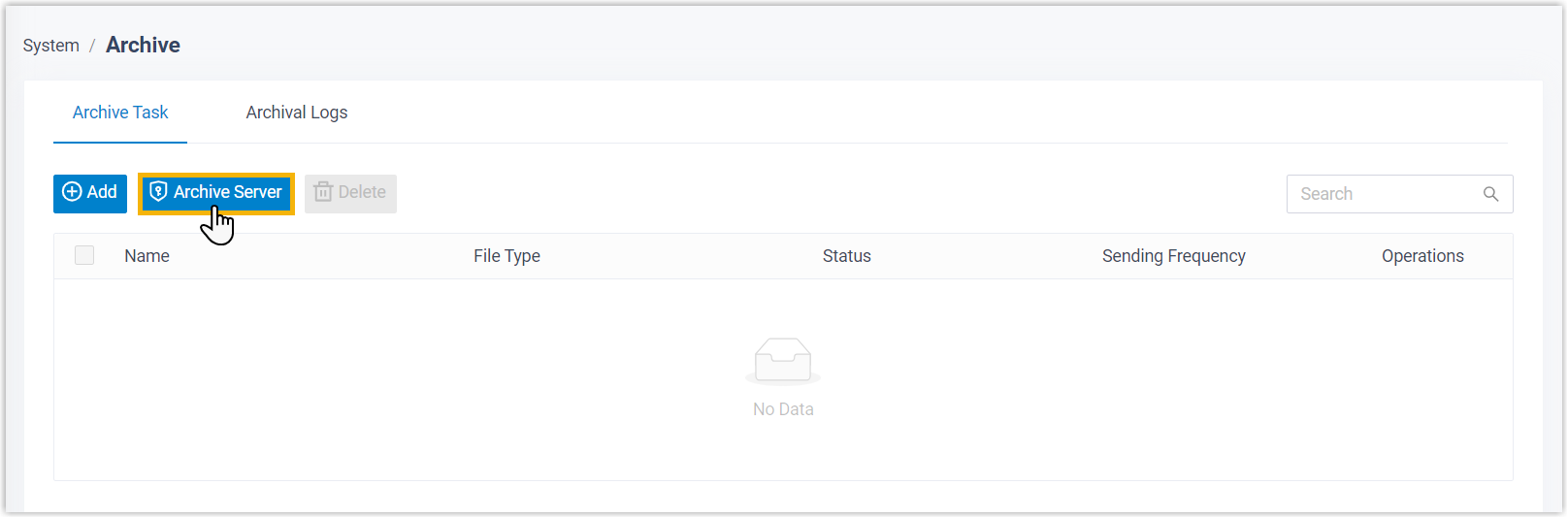
Task: Click the plus icon on Add button
Action: (72, 192)
